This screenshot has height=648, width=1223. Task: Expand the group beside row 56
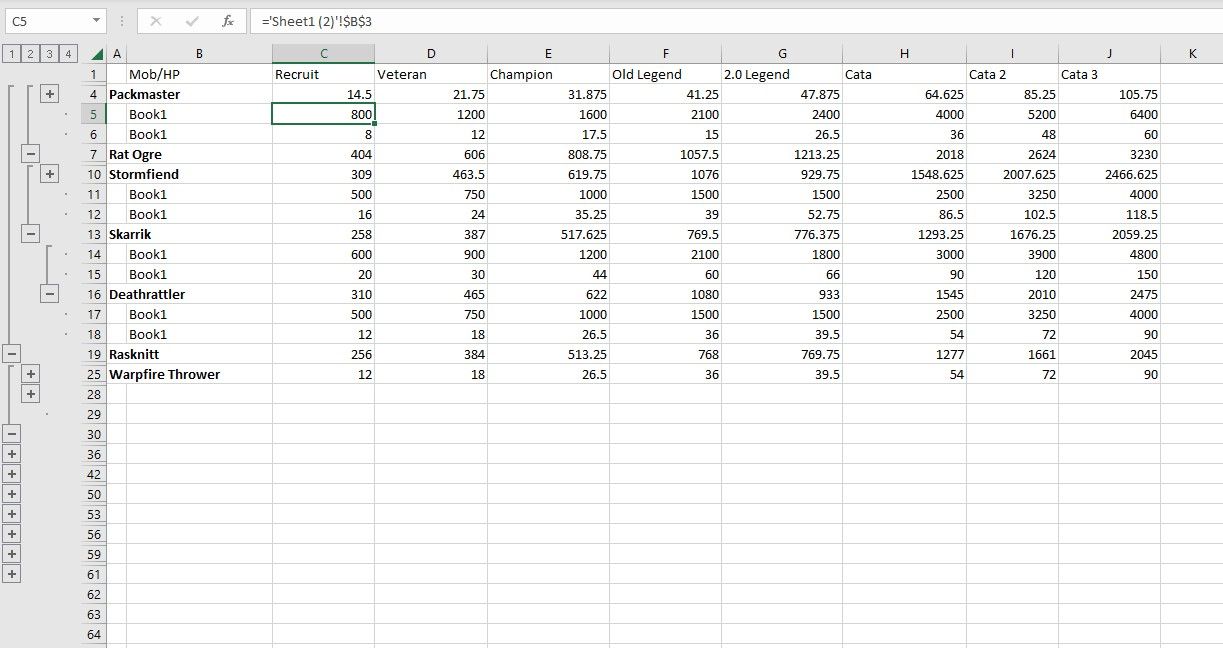point(11,534)
